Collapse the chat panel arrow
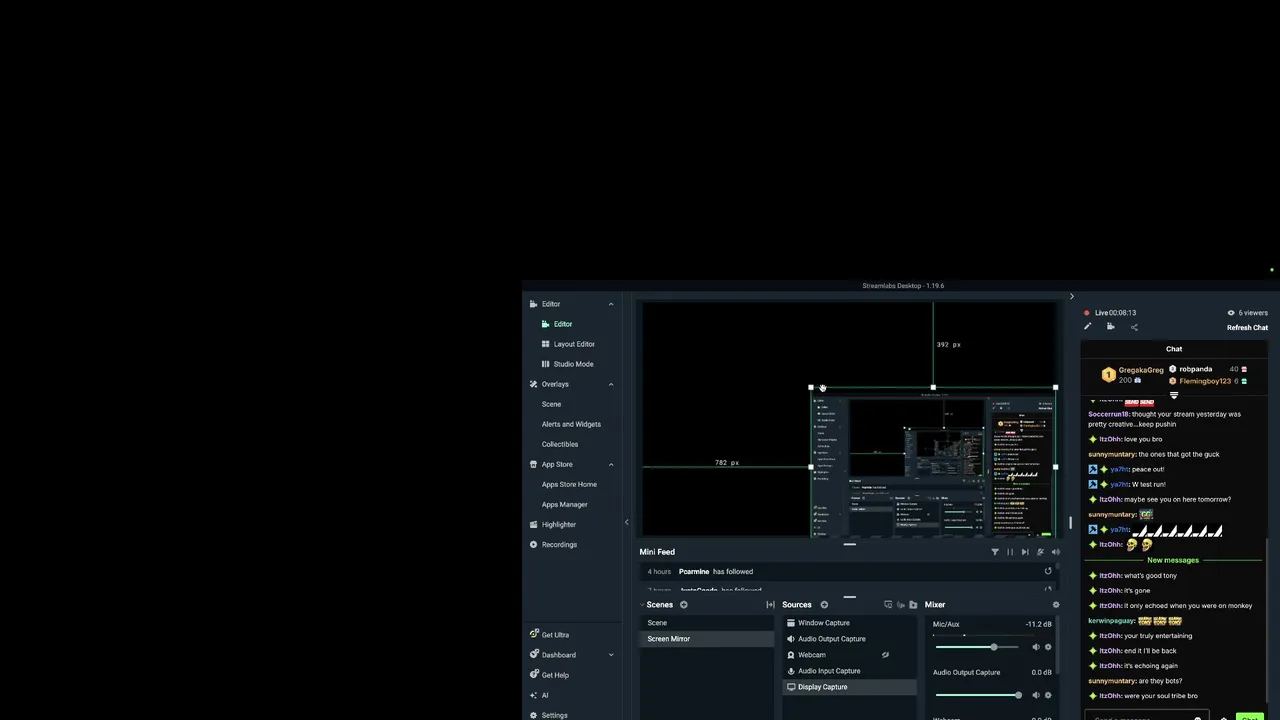 click(x=1071, y=296)
